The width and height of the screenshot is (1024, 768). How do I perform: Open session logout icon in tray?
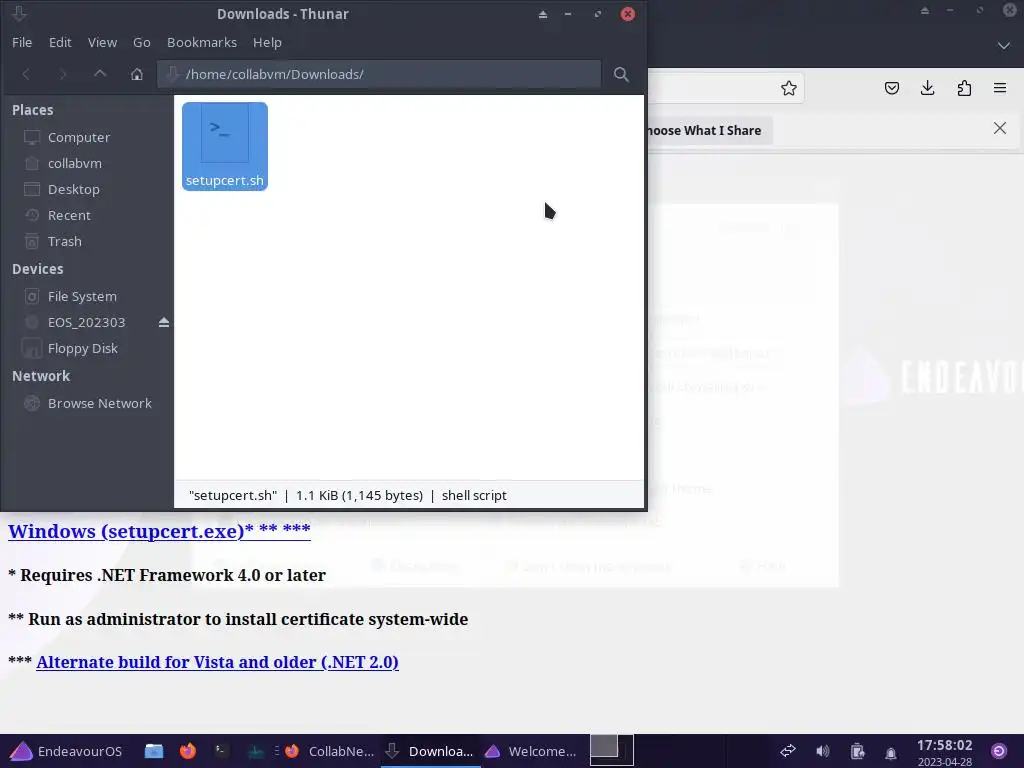pos(999,751)
